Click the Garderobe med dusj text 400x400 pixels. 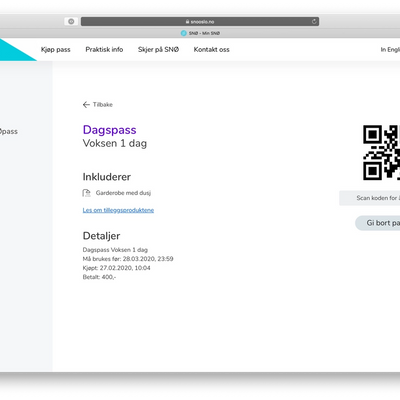(x=123, y=193)
